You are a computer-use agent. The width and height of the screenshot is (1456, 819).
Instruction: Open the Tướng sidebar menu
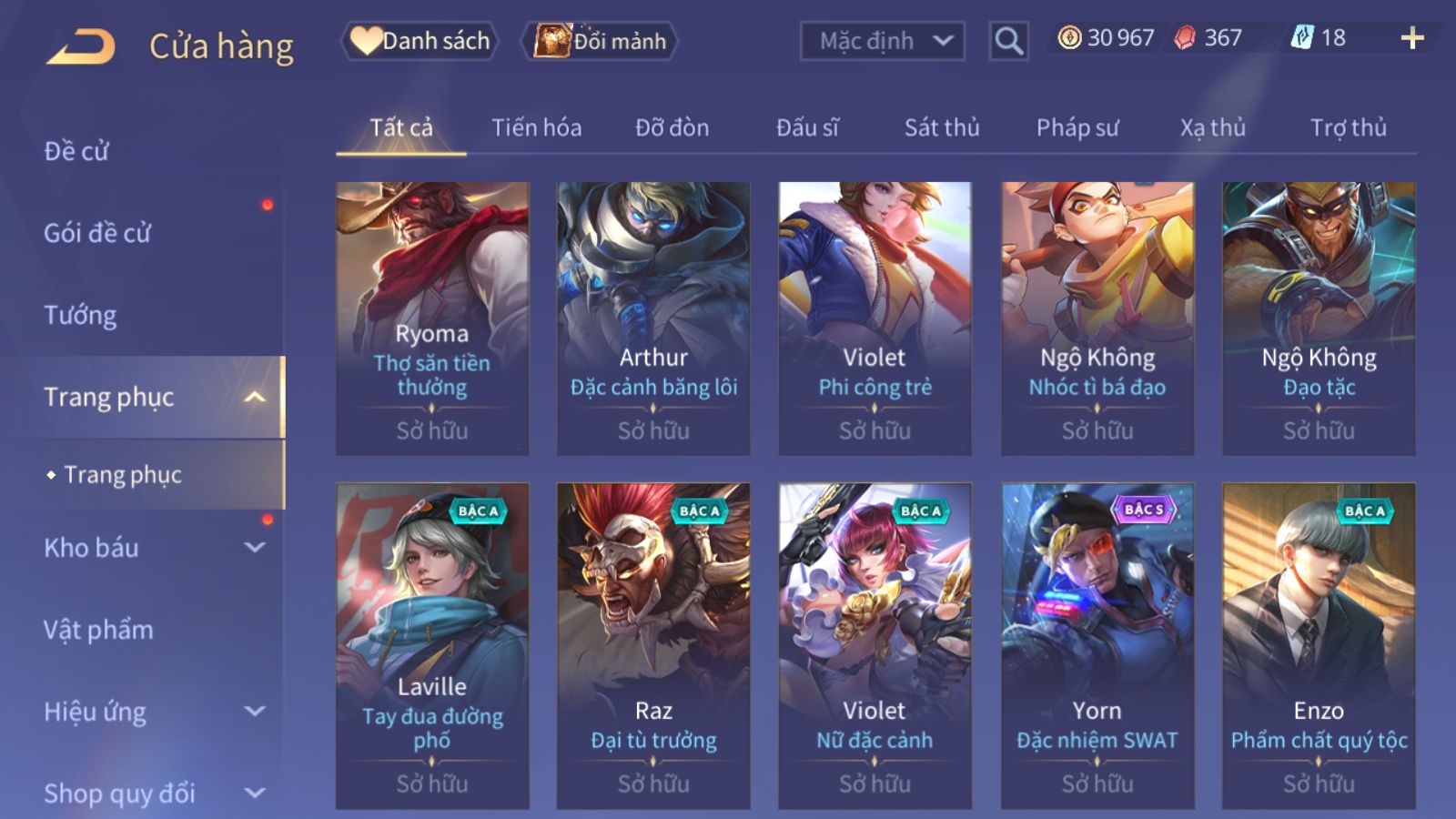(80, 315)
